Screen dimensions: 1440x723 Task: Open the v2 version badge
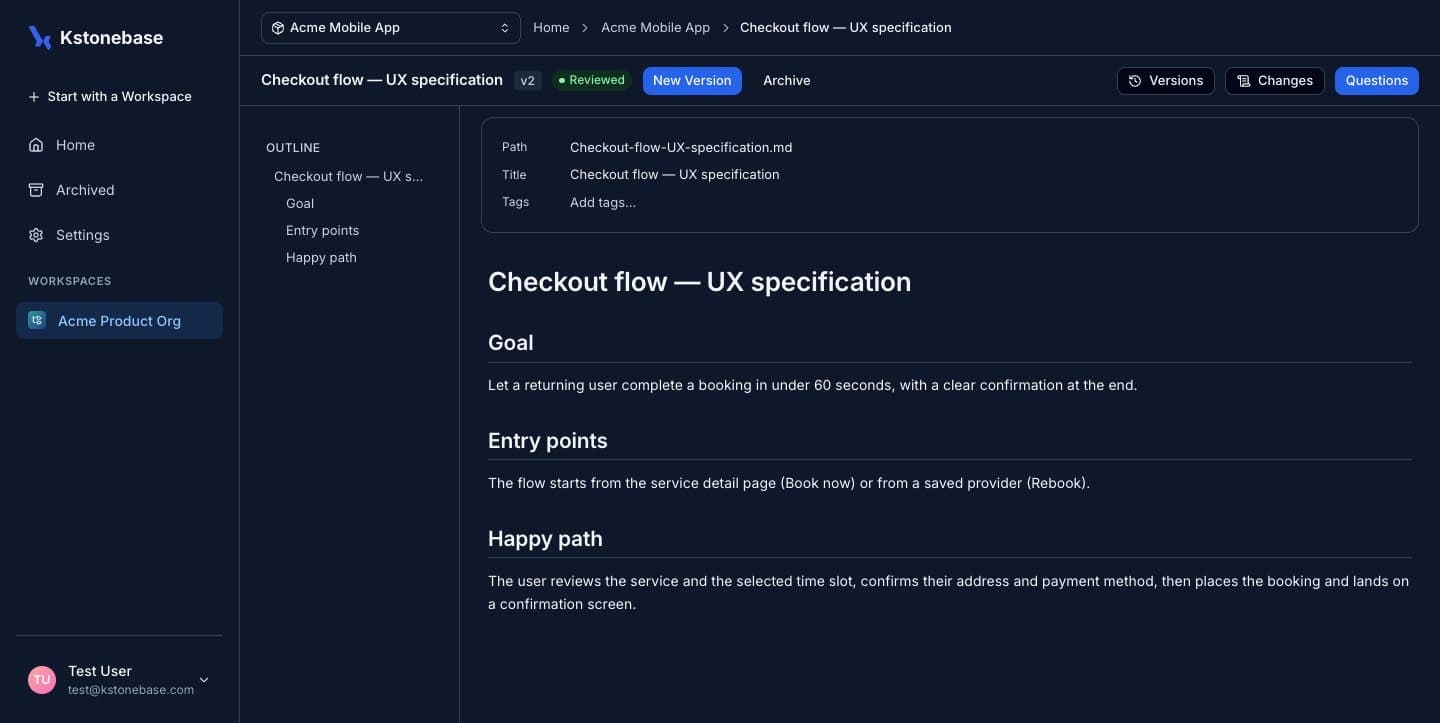pos(528,81)
